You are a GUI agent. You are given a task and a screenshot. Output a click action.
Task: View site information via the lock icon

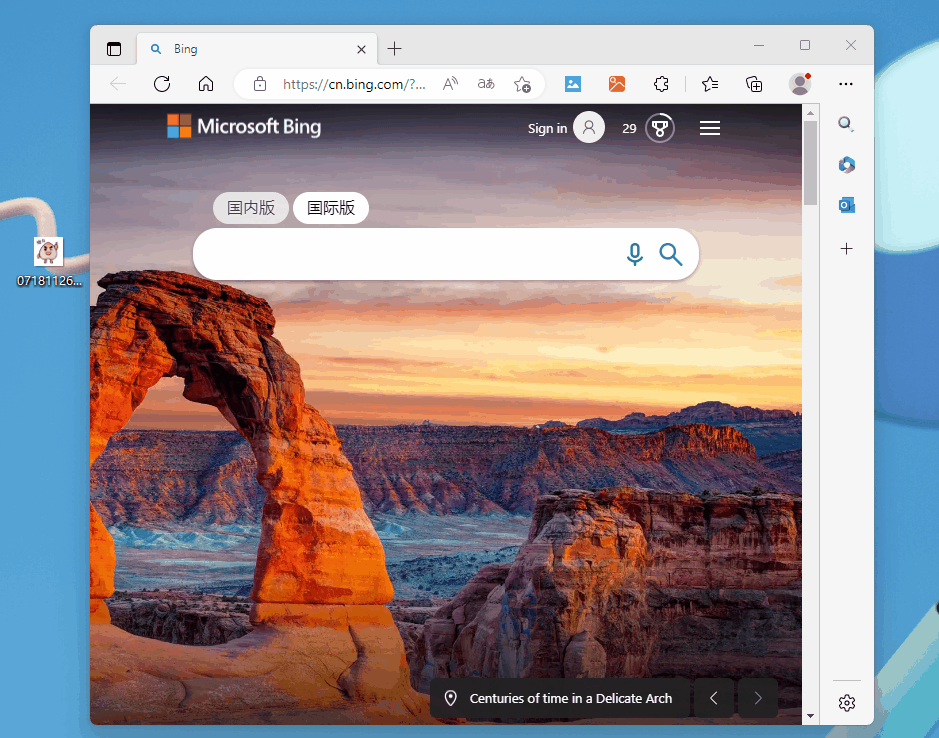coord(259,84)
